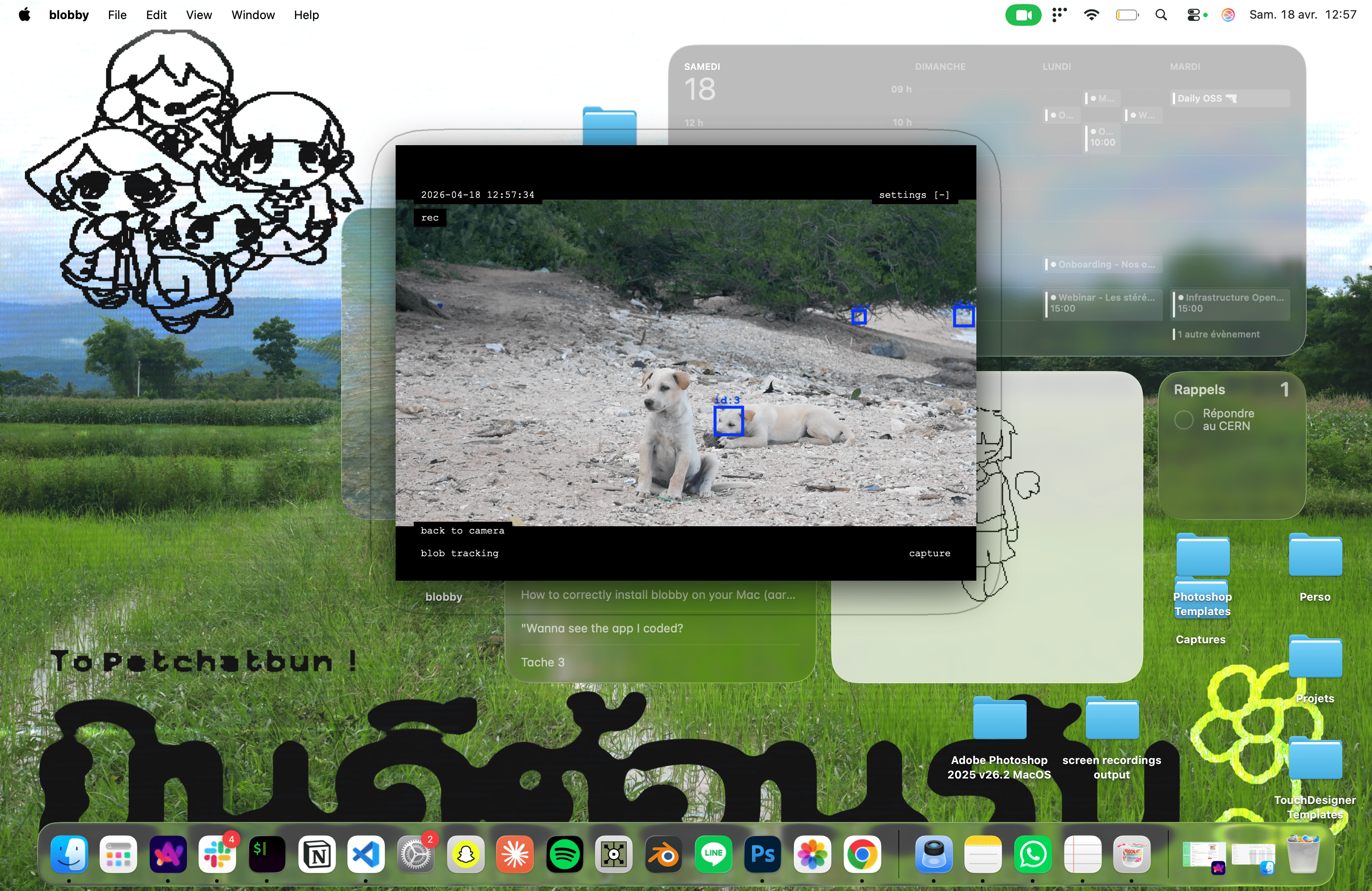Open WhatsApp from the dock
This screenshot has height=891, width=1372.
click(1033, 854)
